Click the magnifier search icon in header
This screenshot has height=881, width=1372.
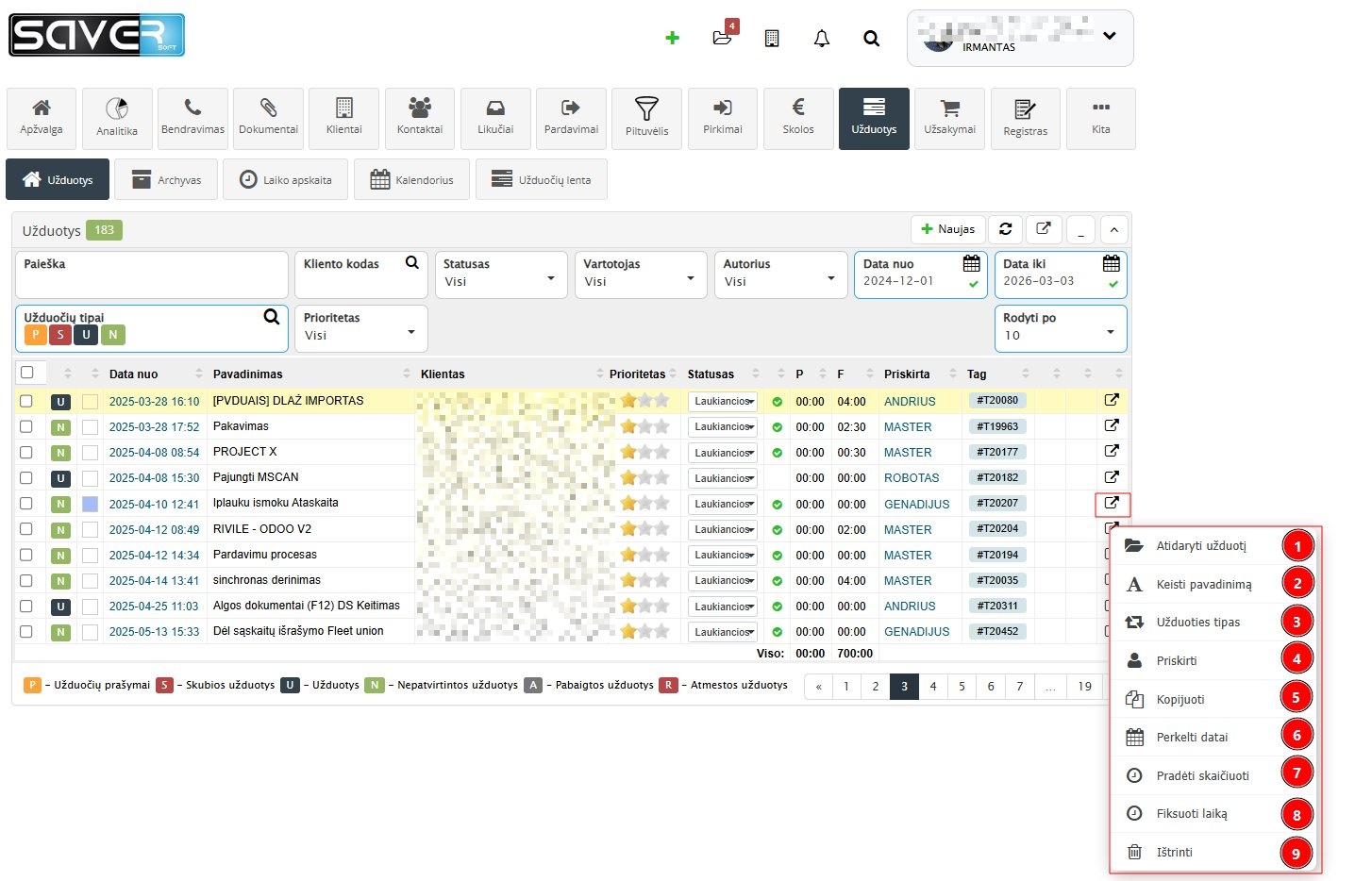871,39
